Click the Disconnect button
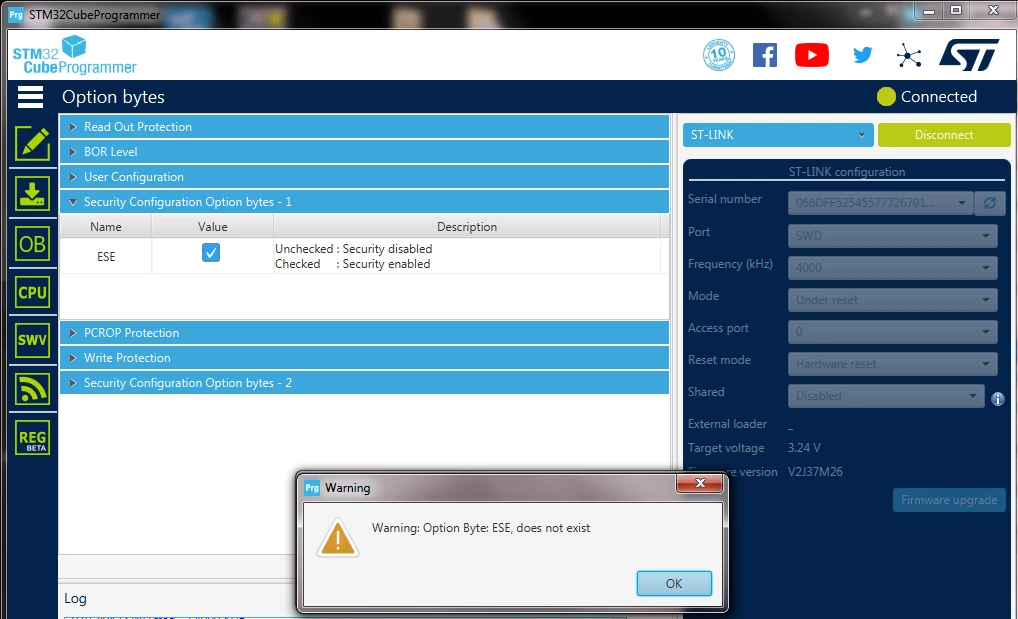Viewport: 1018px width, 619px height. pos(944,135)
